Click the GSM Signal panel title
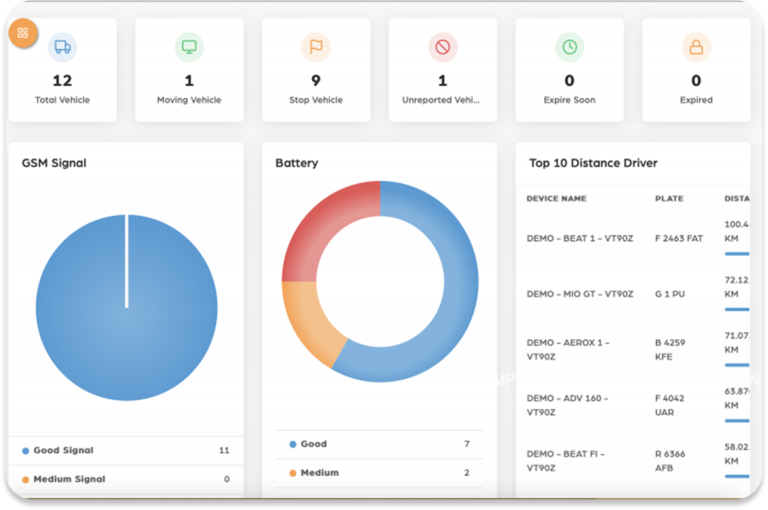The image size is (768, 510). (54, 163)
